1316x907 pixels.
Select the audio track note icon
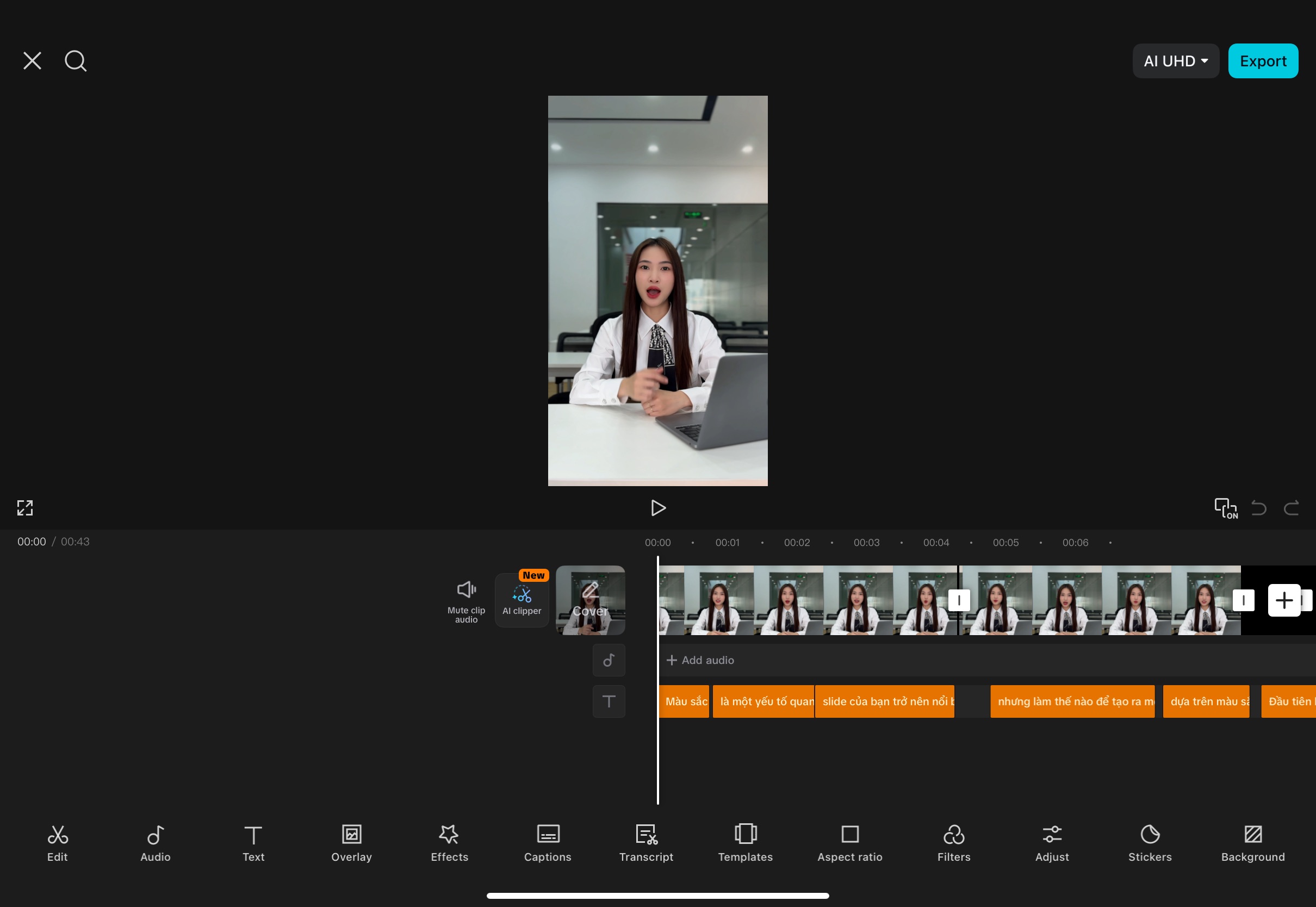(609, 660)
